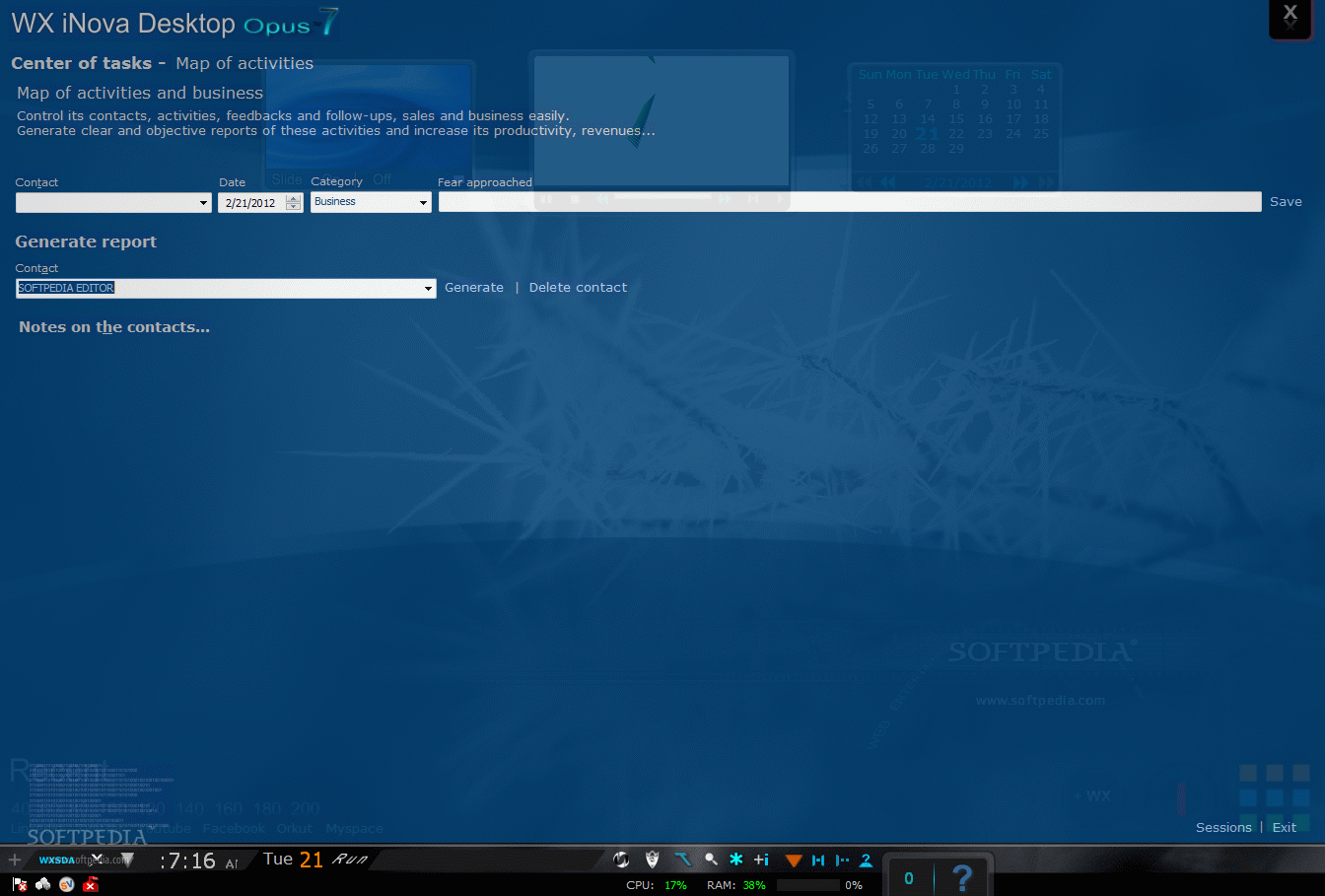Click the Notes on the contacts... heading

114,327
